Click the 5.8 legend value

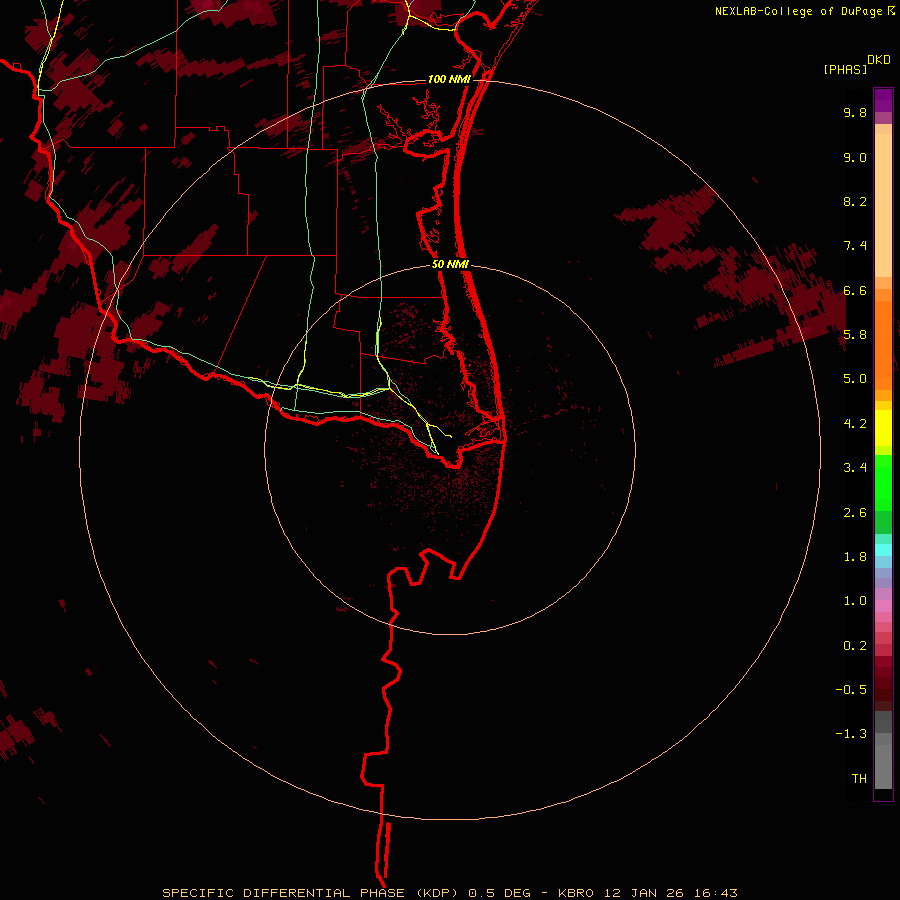click(855, 335)
